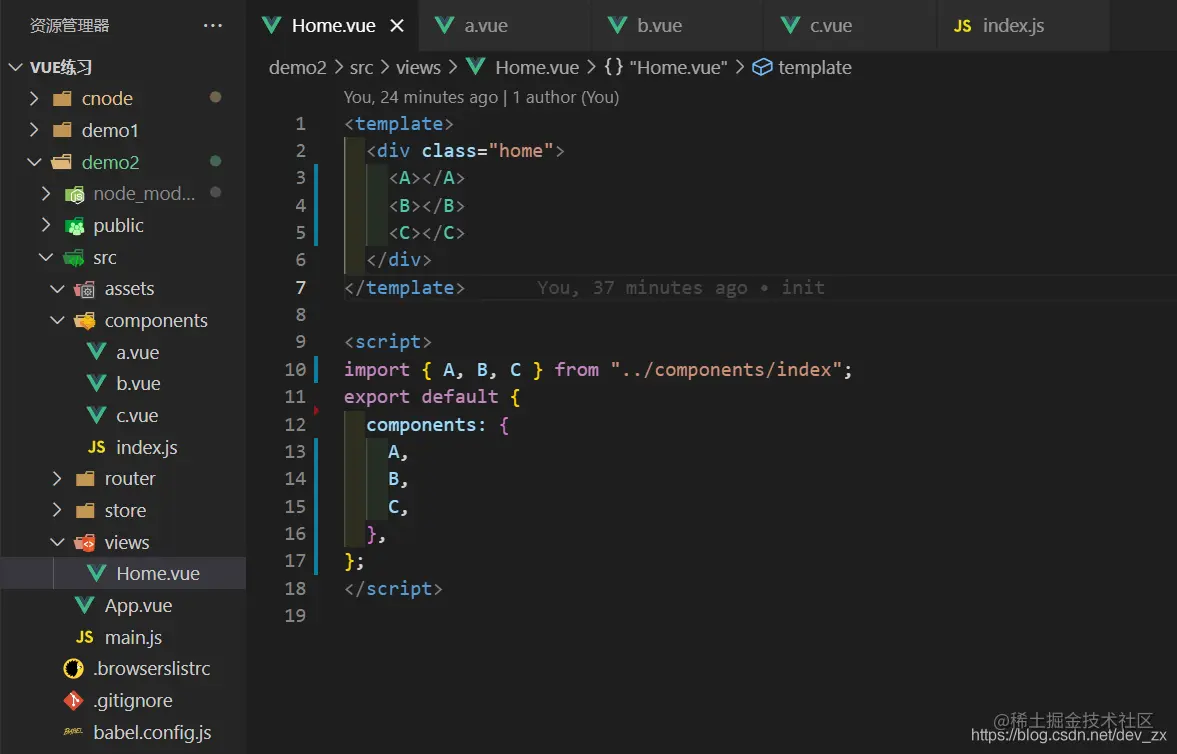
Task: Click the JS icon beside index.js in tree
Action: [x=96, y=447]
